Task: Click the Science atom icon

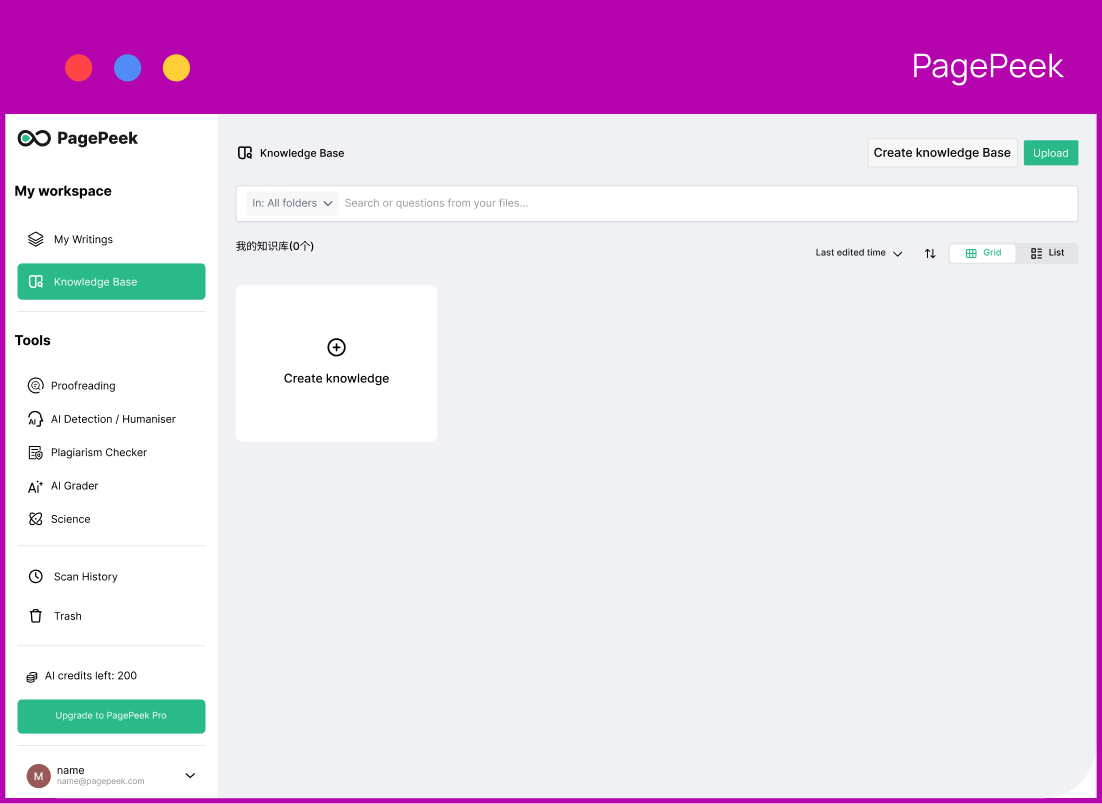Action: click(x=36, y=519)
